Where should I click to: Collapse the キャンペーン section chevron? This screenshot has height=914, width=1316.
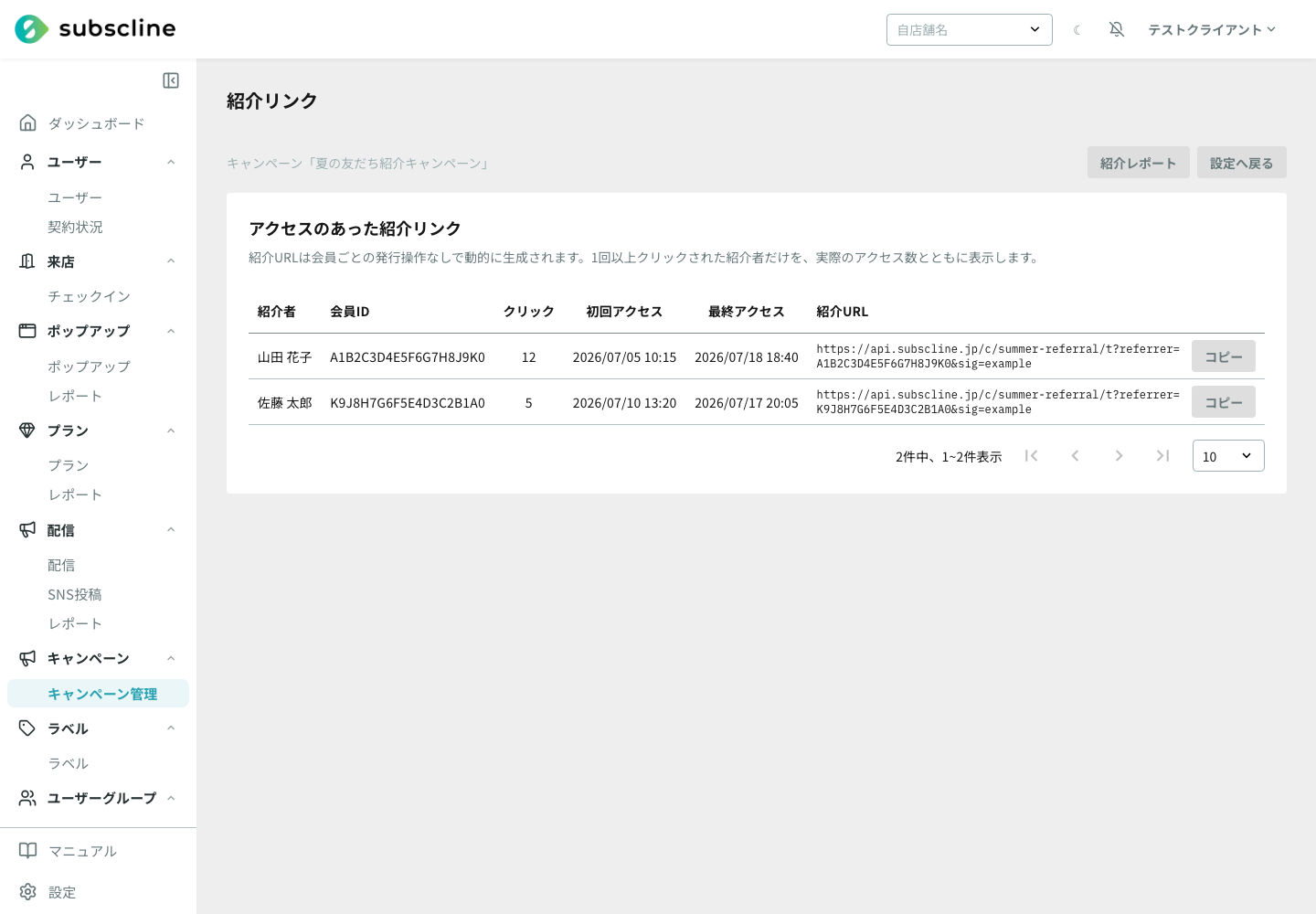[x=171, y=658]
